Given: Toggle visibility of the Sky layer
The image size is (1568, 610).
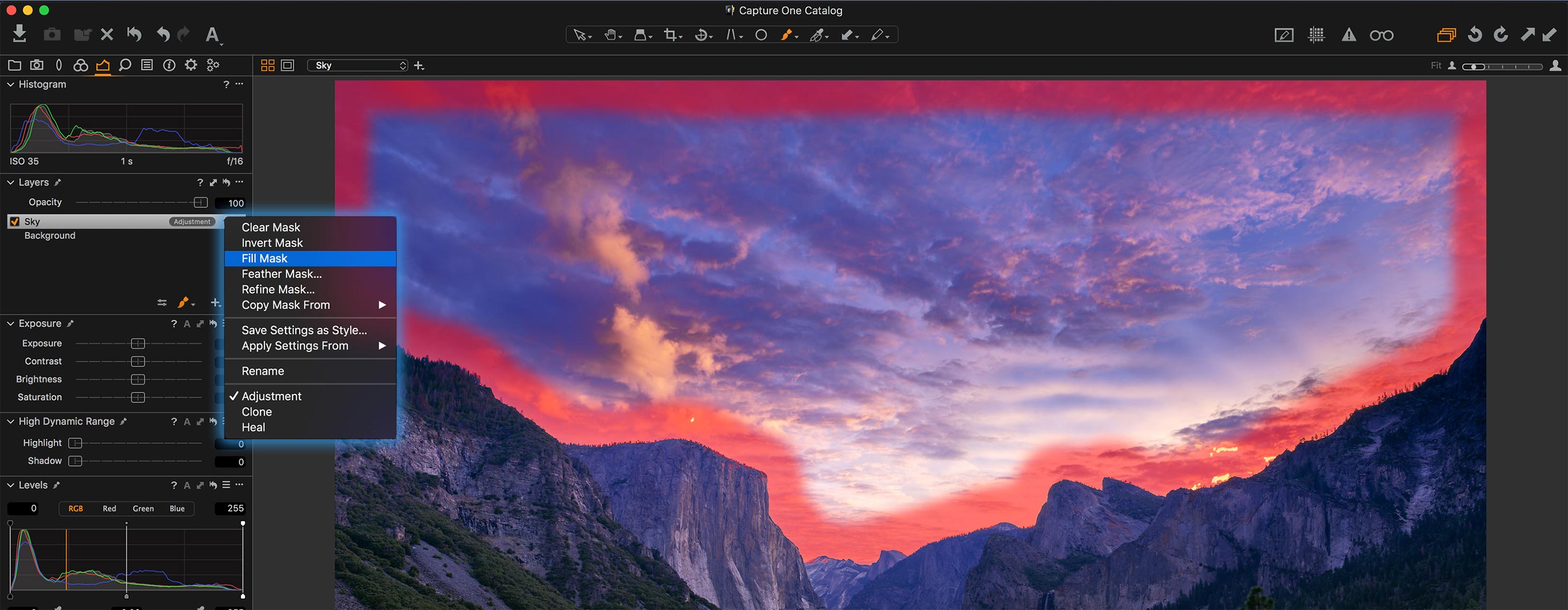Looking at the screenshot, I should pos(15,221).
